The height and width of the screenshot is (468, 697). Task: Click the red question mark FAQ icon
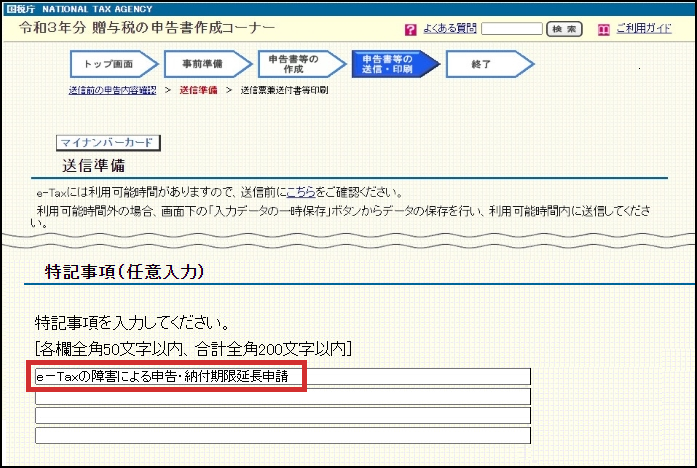coord(410,30)
